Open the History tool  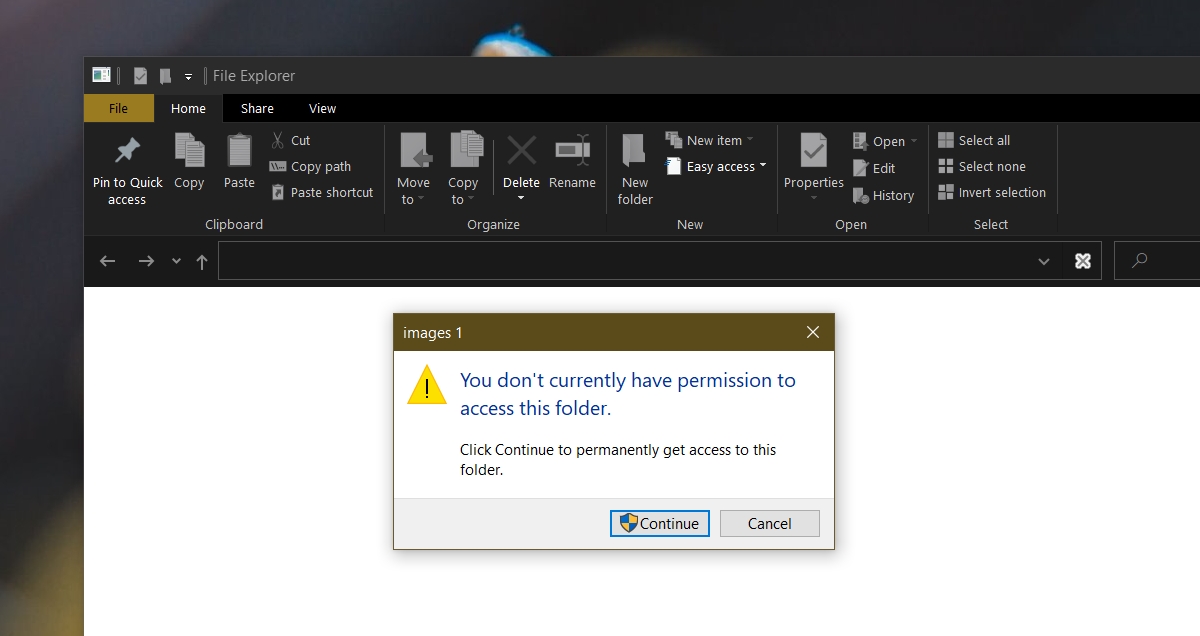click(x=884, y=195)
